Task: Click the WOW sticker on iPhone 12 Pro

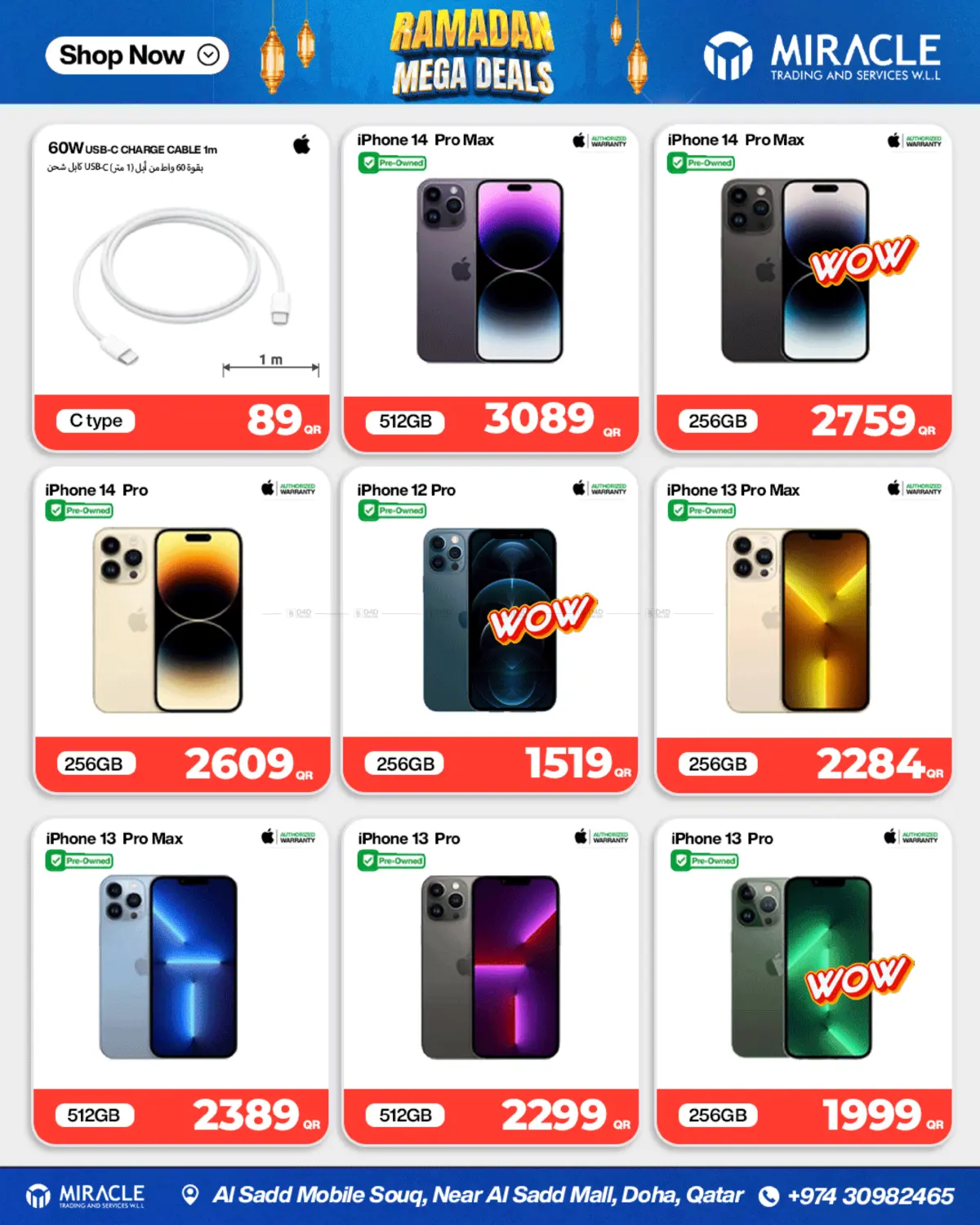Action: click(x=542, y=617)
